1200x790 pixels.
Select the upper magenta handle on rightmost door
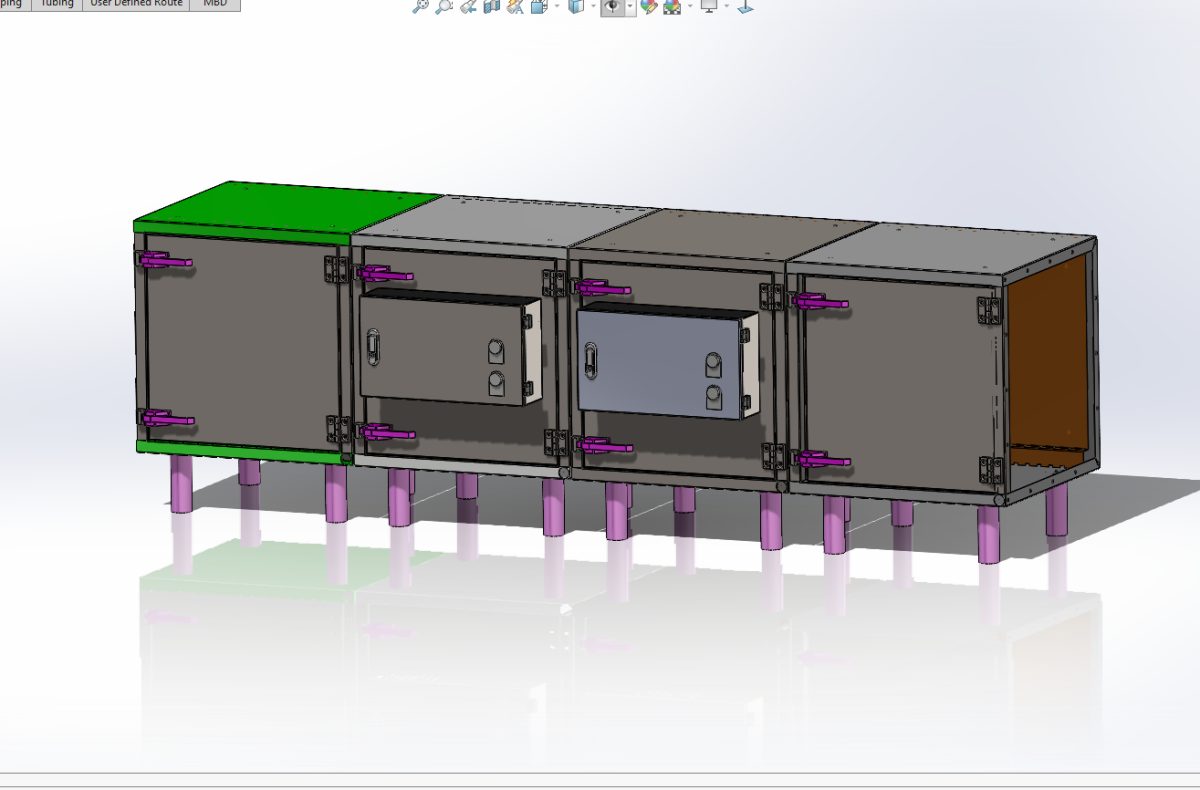point(822,299)
